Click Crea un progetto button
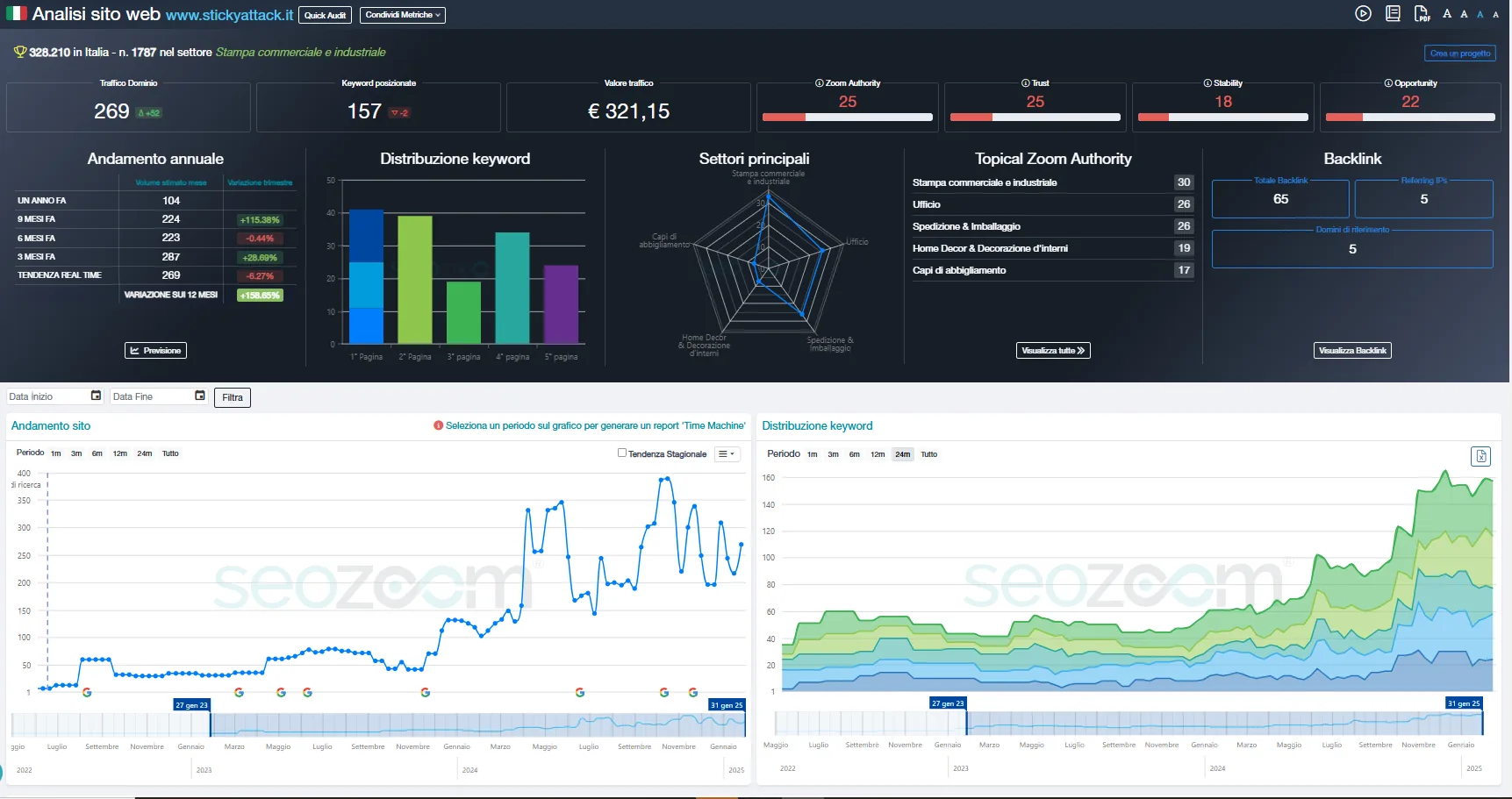 point(1460,54)
